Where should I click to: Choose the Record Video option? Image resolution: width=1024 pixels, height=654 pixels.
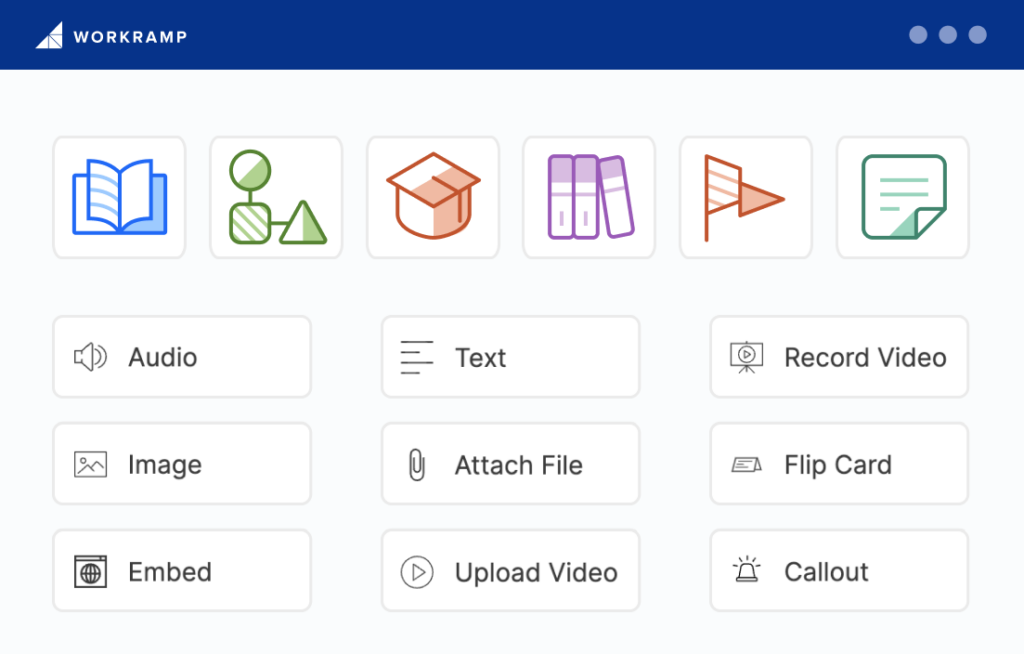click(839, 357)
